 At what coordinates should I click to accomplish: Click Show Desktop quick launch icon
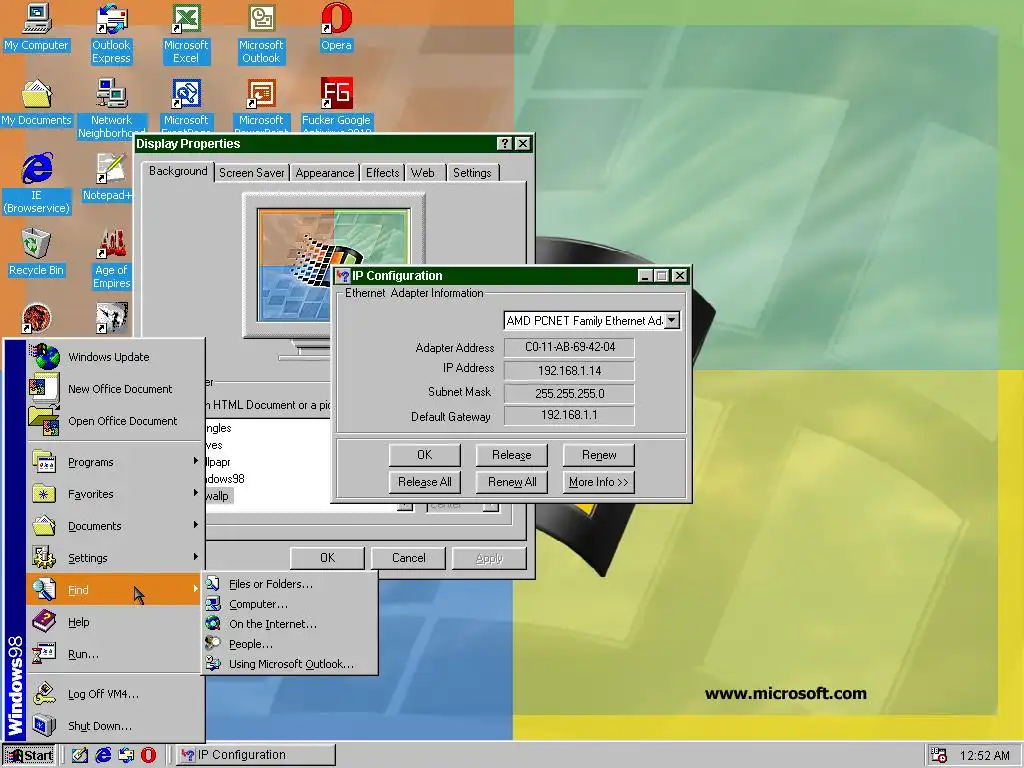point(80,755)
